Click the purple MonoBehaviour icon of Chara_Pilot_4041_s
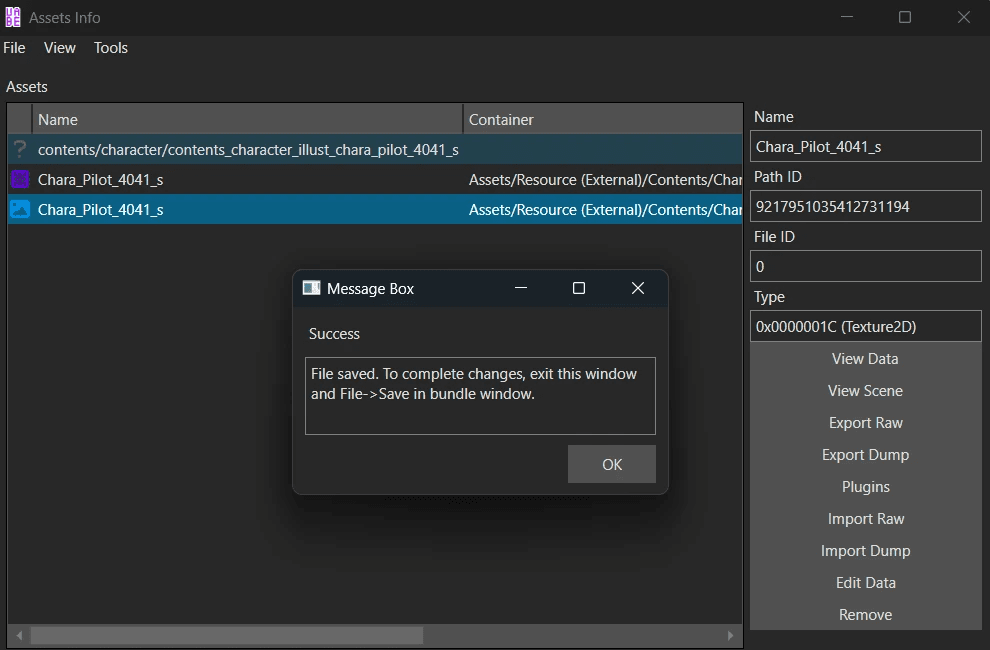 tap(20, 179)
